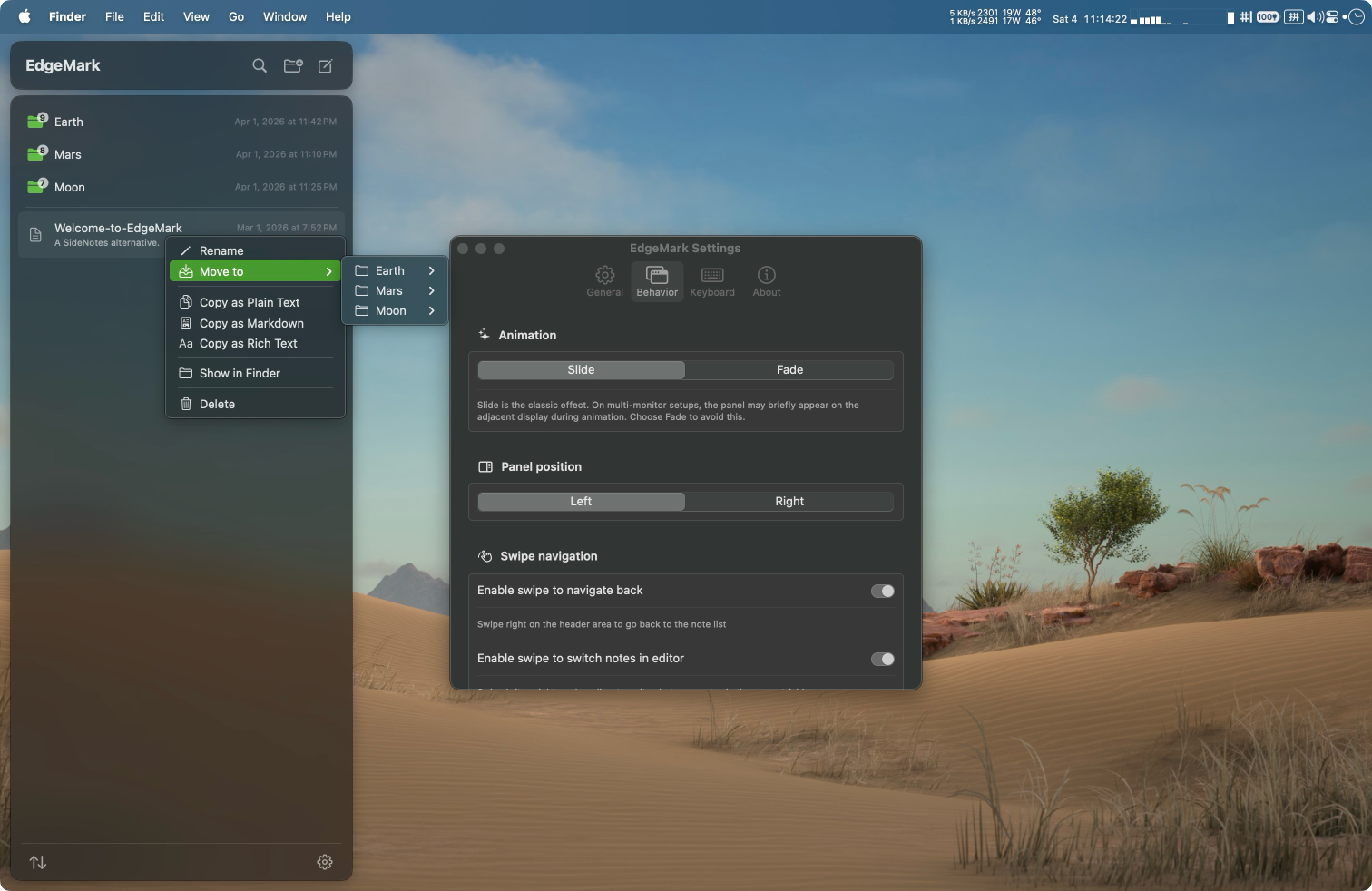Expand the Moon submenu chevron
The image size is (1372, 891).
(432, 310)
